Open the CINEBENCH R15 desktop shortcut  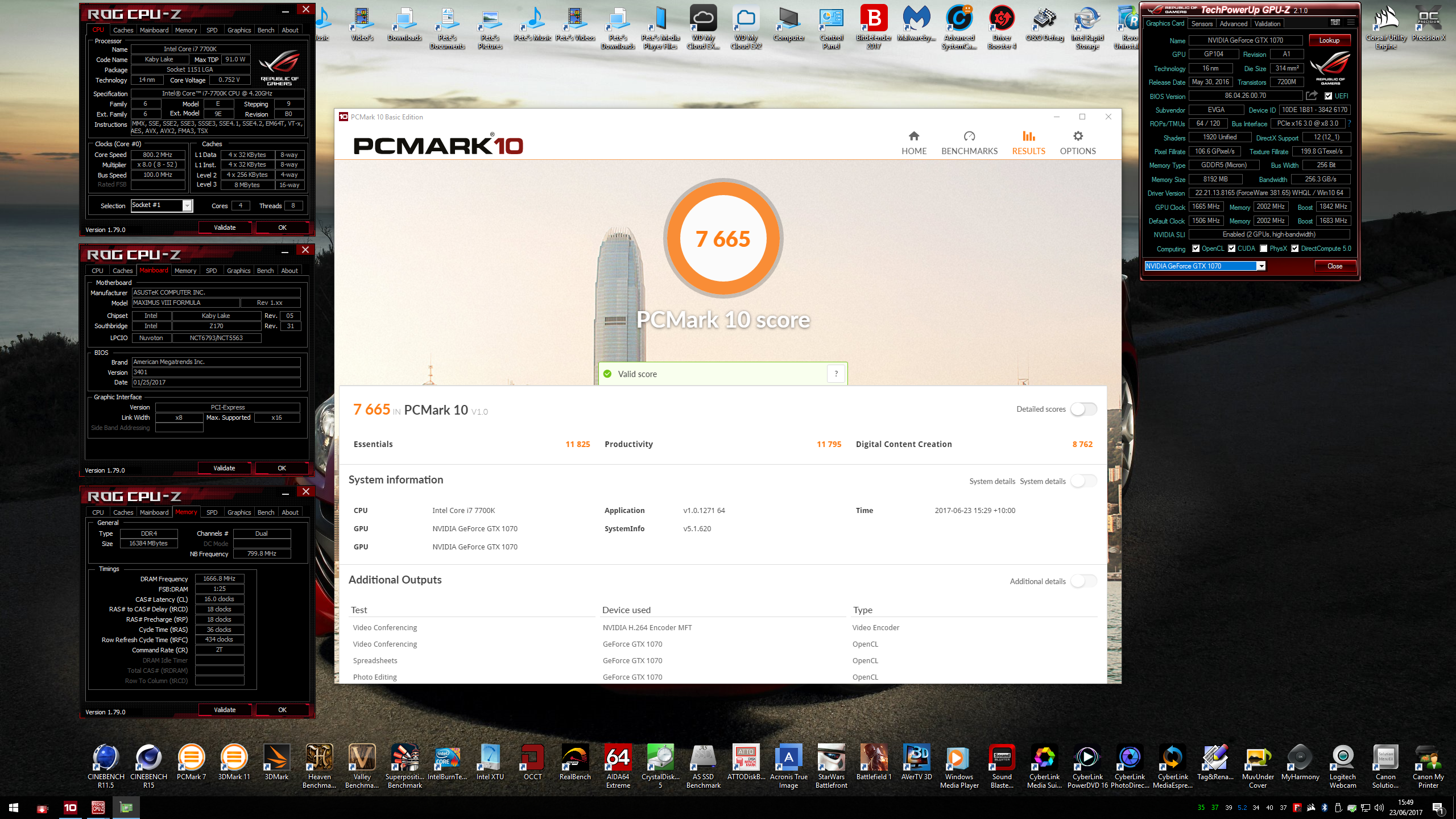tap(148, 766)
